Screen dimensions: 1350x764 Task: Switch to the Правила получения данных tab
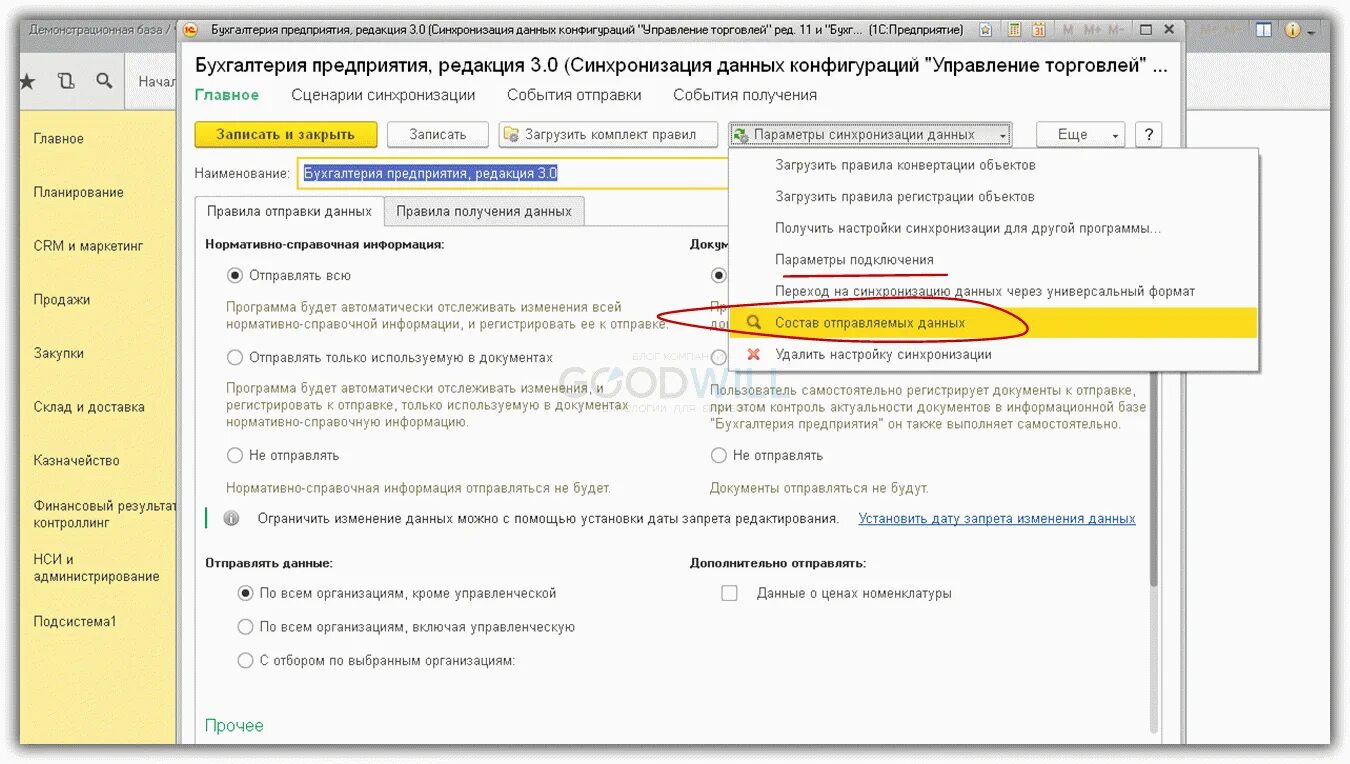click(x=484, y=211)
